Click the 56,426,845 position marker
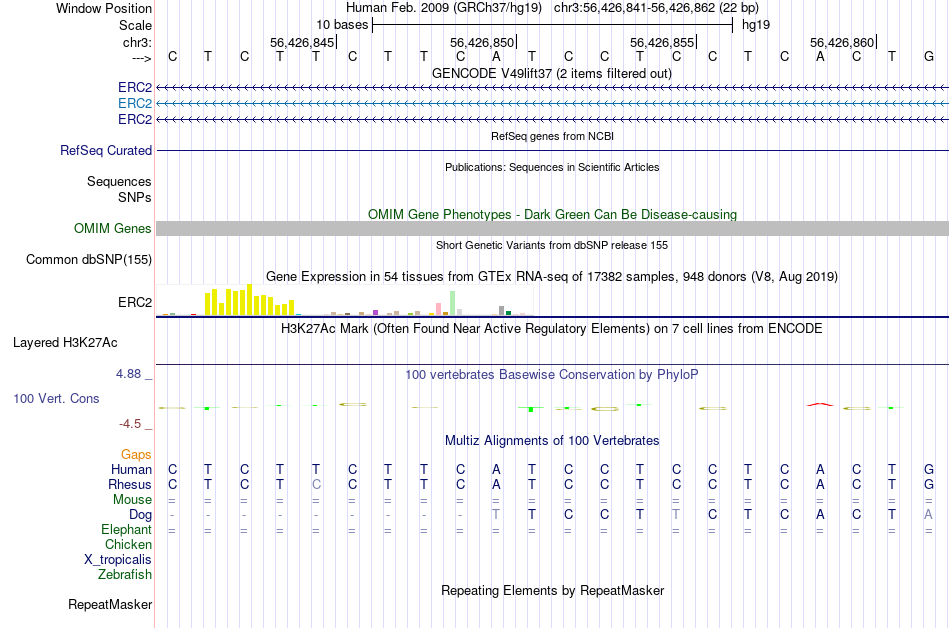 [302, 42]
